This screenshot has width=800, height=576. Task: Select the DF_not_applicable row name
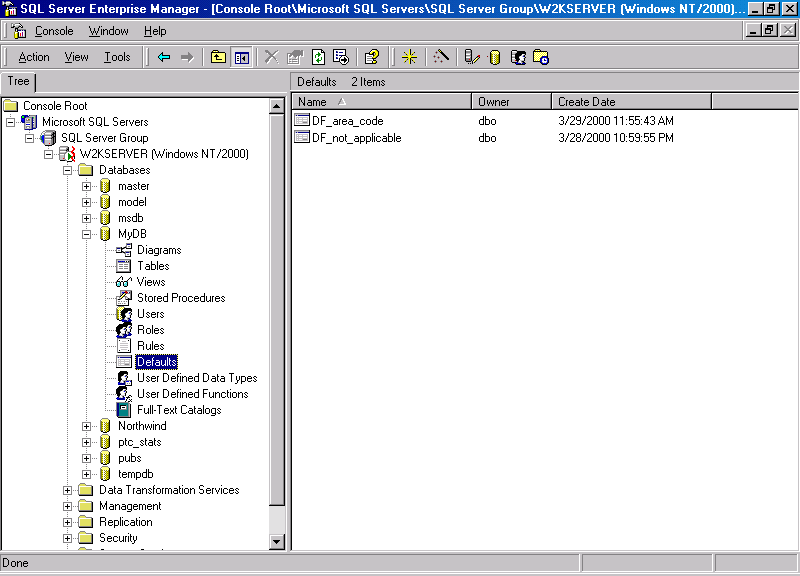357,138
